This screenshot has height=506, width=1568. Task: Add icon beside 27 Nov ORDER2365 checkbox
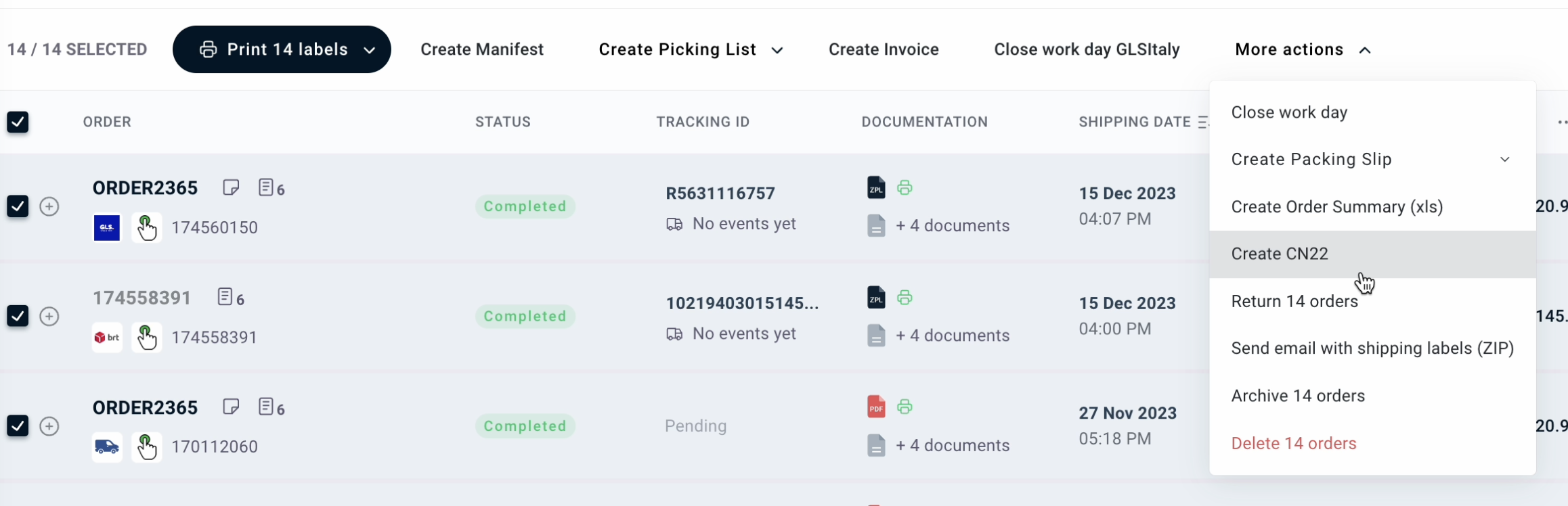[49, 426]
